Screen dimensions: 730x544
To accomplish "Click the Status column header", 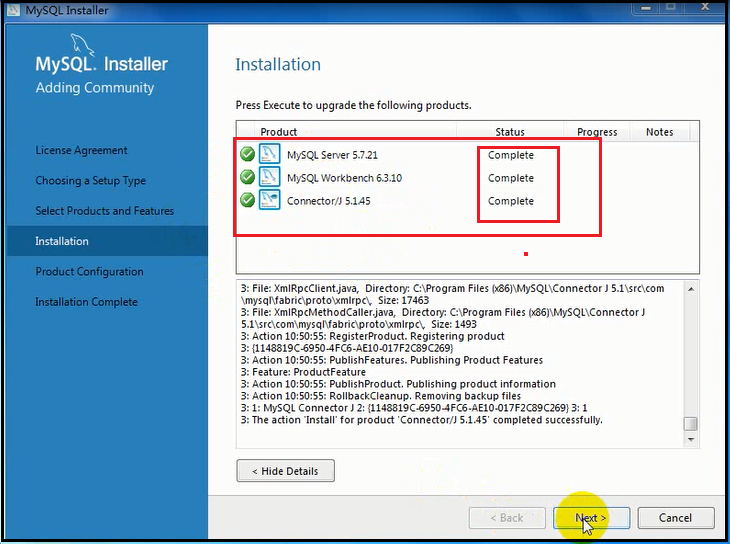I will pos(510,132).
